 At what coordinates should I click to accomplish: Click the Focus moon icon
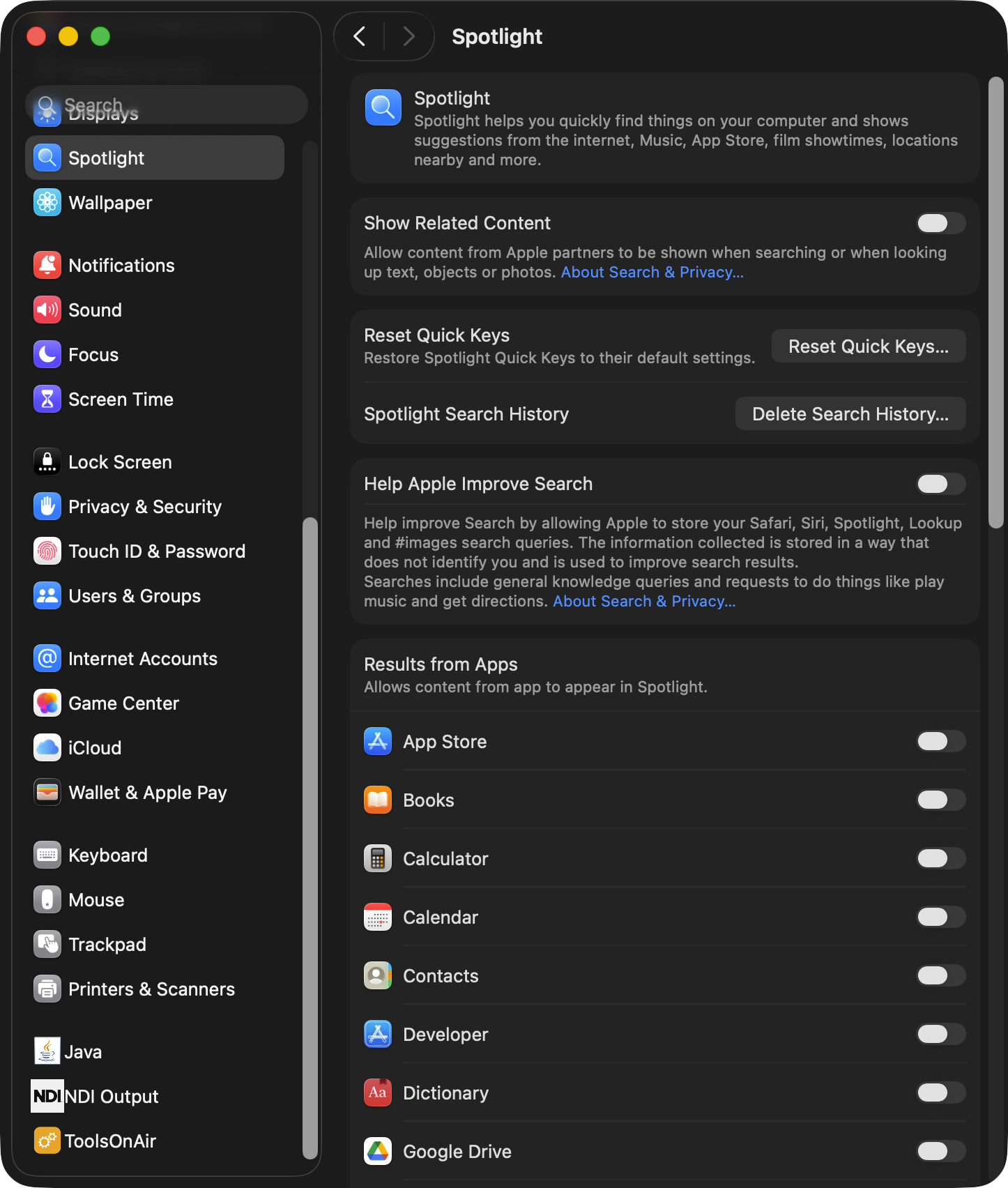(x=47, y=355)
